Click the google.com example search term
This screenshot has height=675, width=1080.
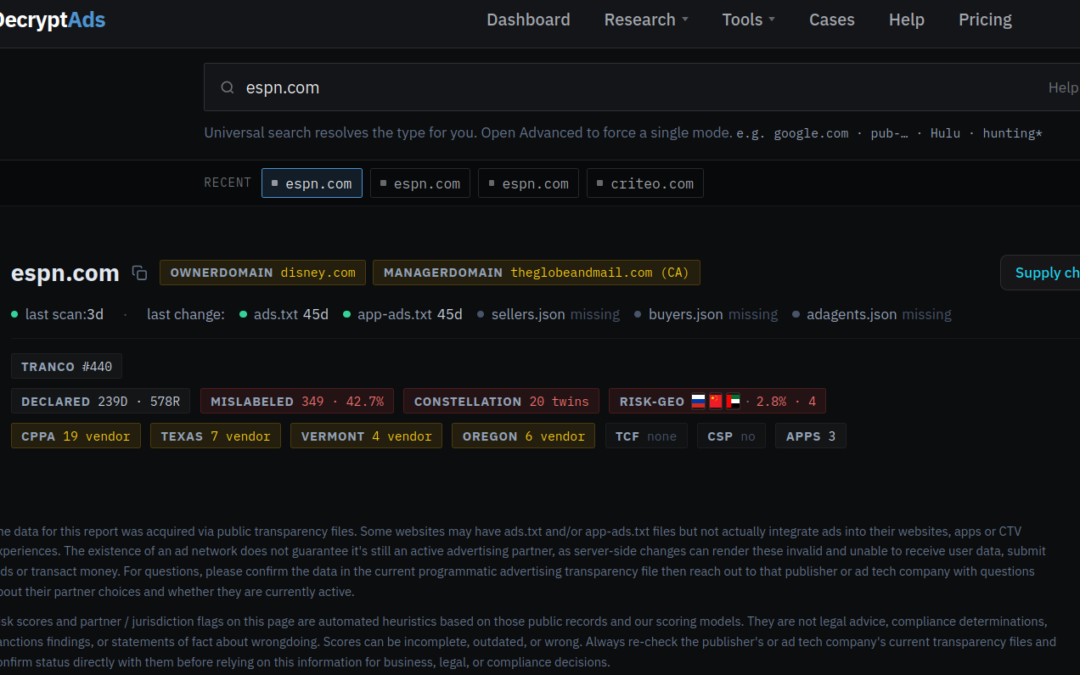[x=811, y=134]
